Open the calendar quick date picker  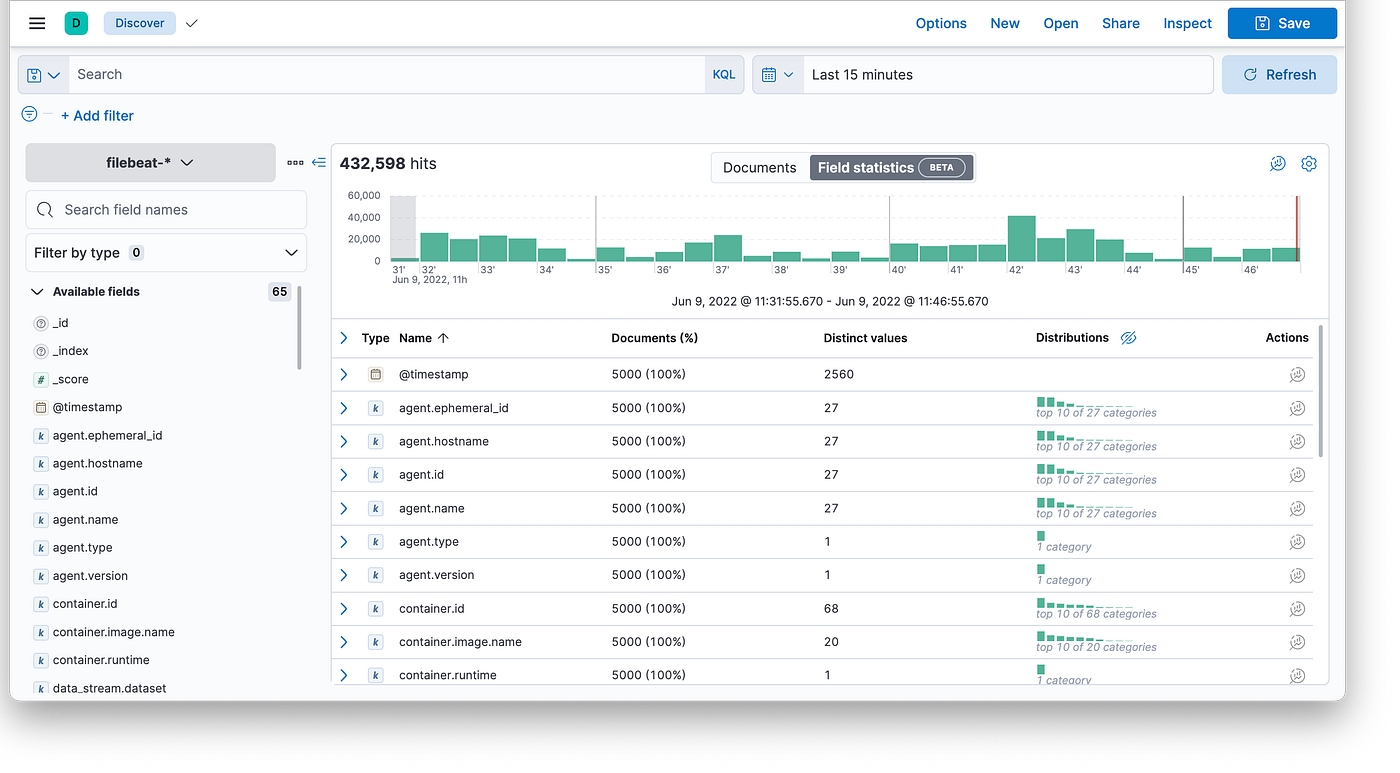(x=777, y=75)
